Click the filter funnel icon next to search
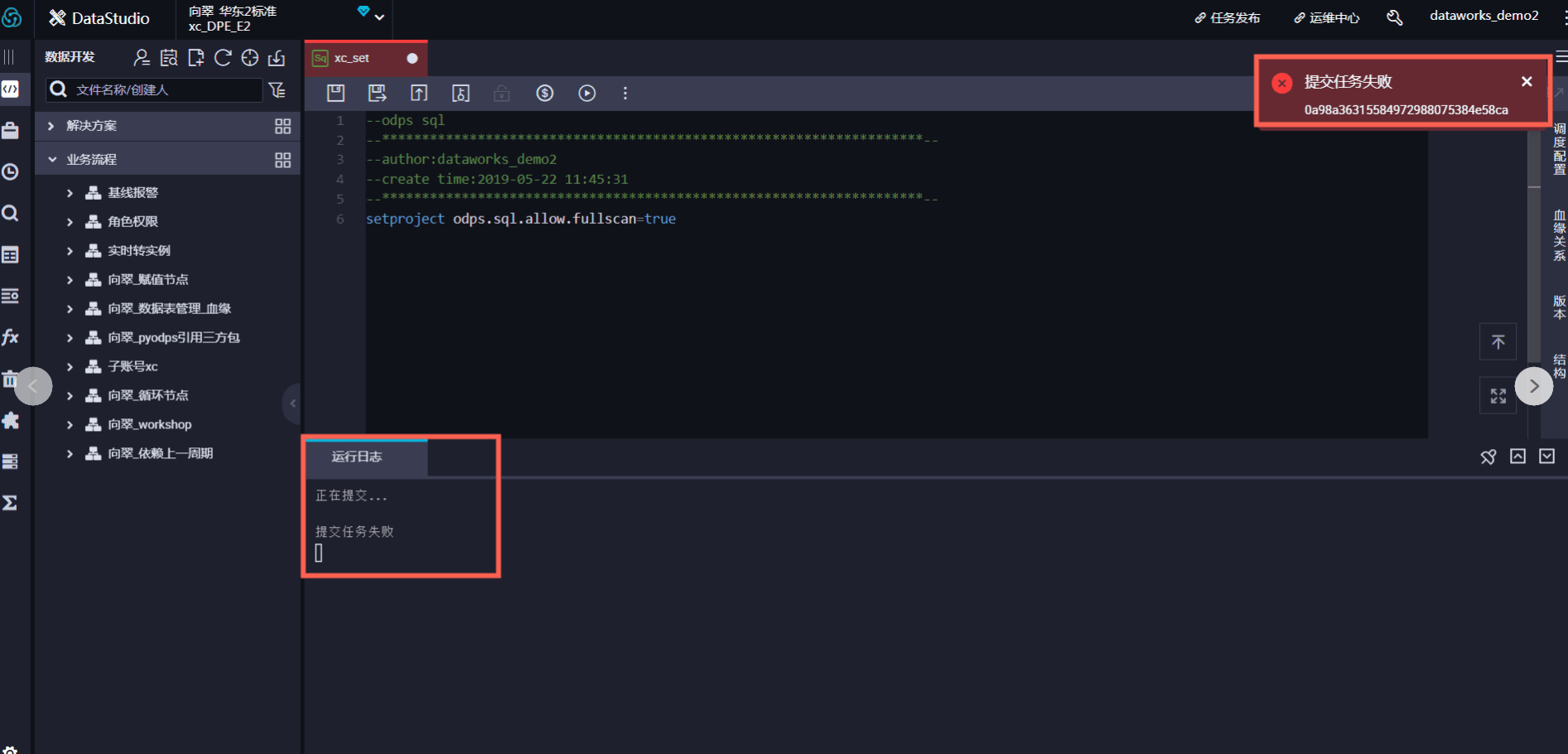The image size is (1568, 754). tap(277, 89)
